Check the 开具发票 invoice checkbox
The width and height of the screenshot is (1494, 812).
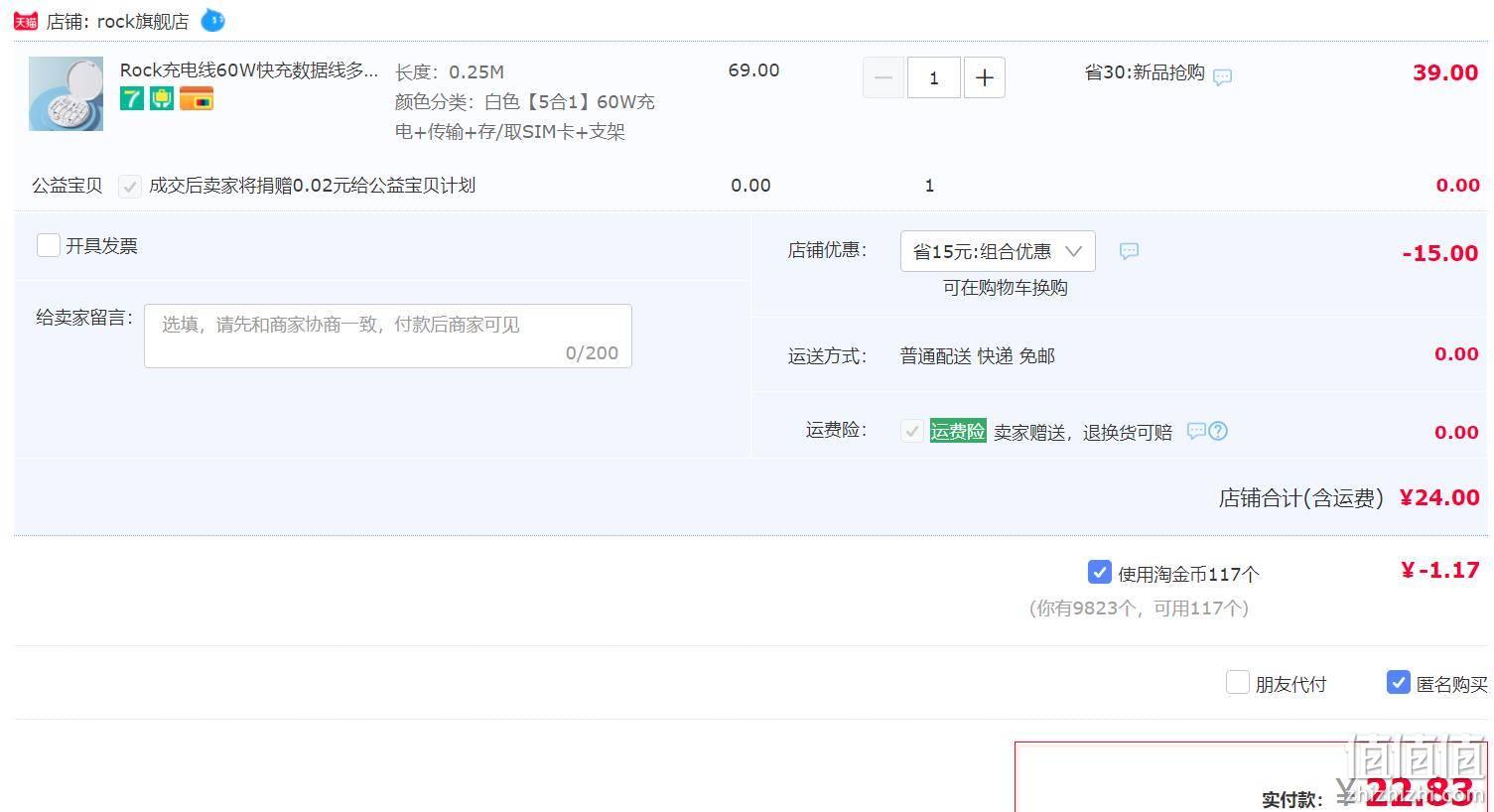[x=48, y=245]
